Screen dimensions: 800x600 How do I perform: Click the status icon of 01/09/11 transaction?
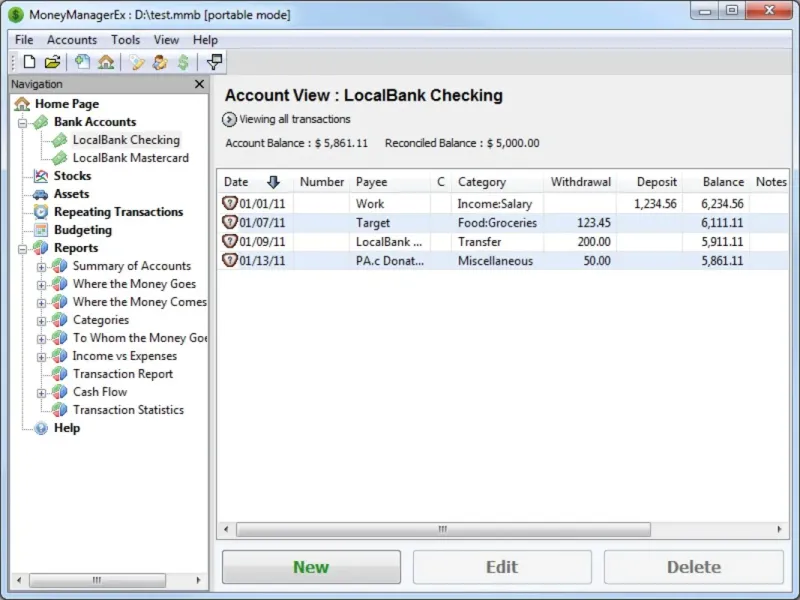pos(230,241)
